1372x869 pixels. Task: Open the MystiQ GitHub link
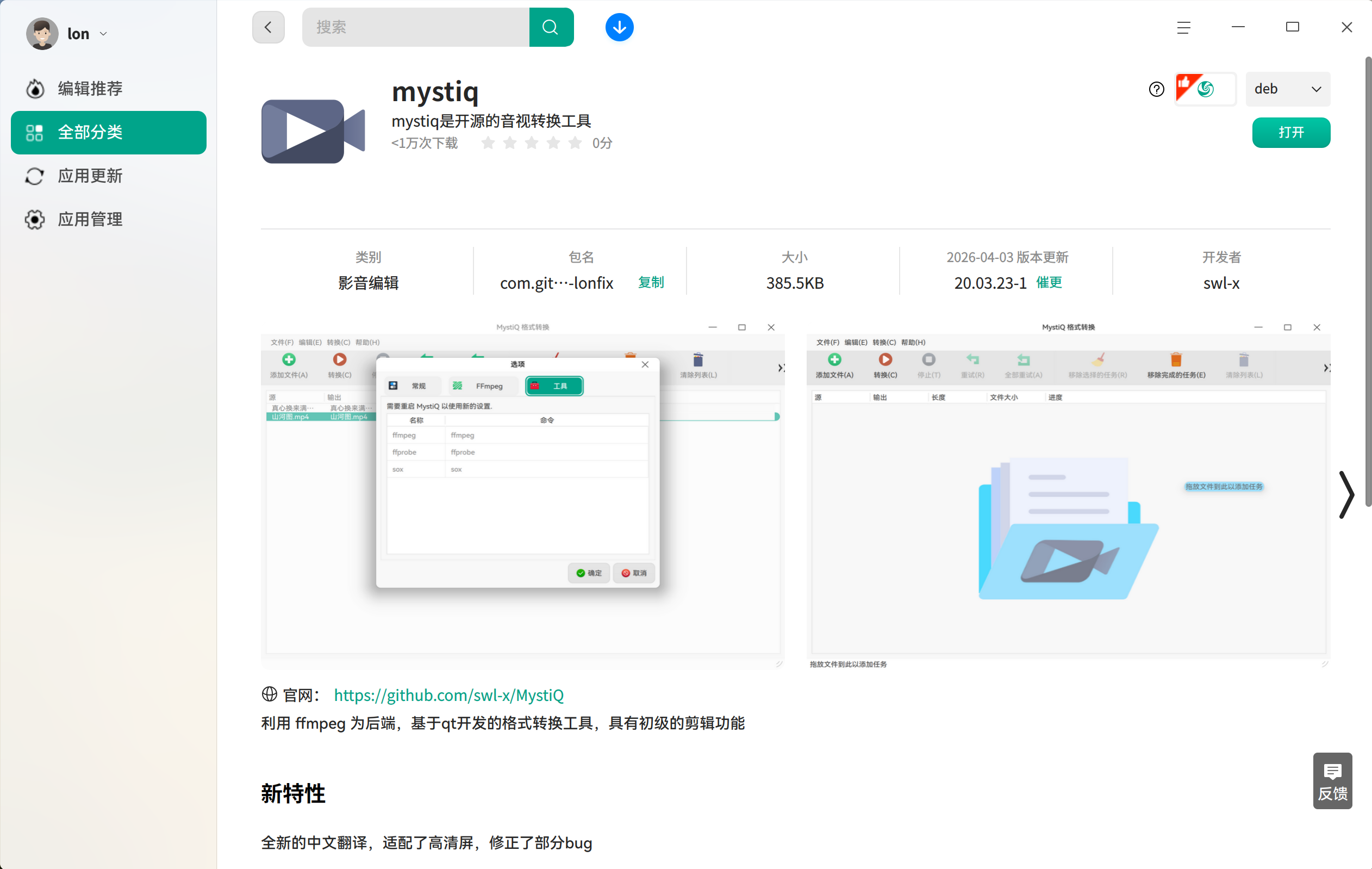[x=448, y=695]
